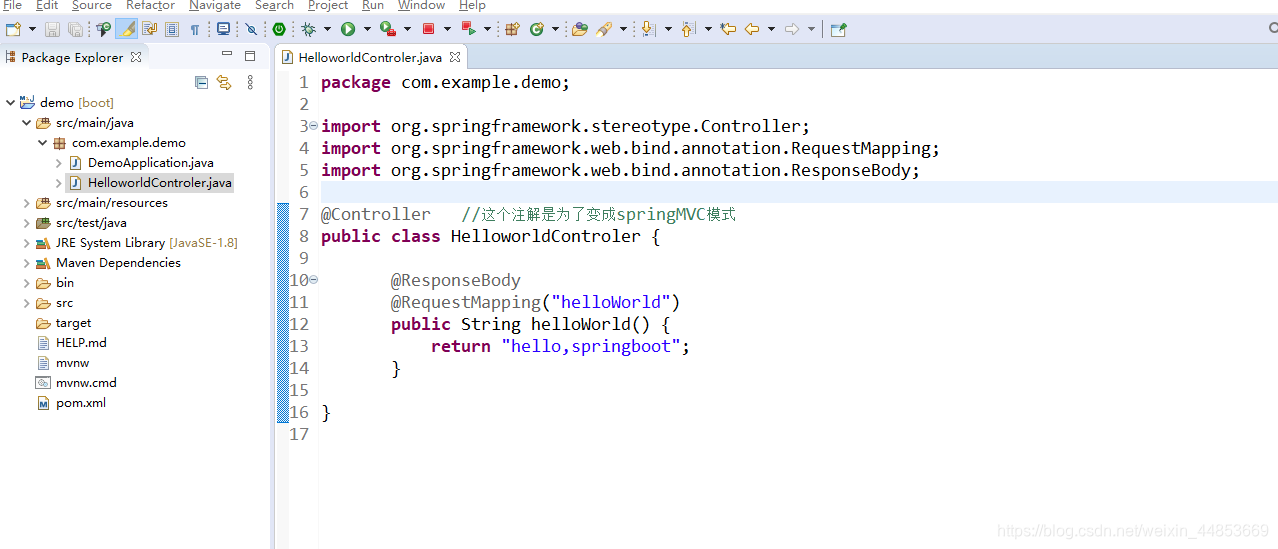Open the New Java Class dropdown
Screen dimensions: 1278x549
(555, 29)
